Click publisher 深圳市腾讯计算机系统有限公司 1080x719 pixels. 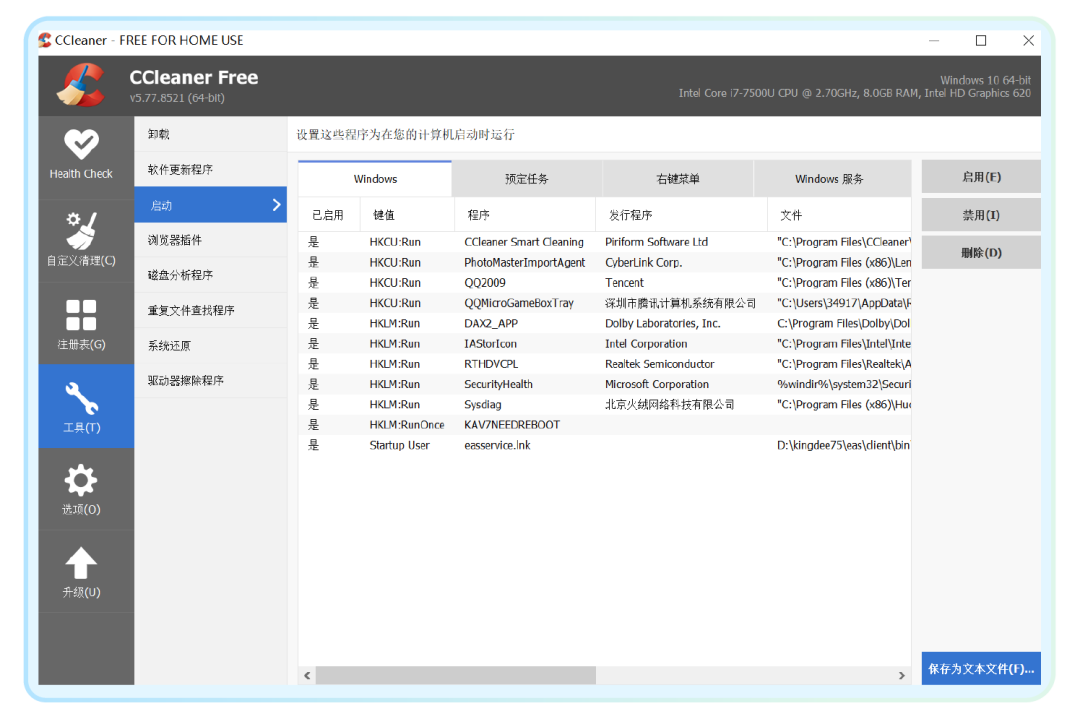click(680, 303)
